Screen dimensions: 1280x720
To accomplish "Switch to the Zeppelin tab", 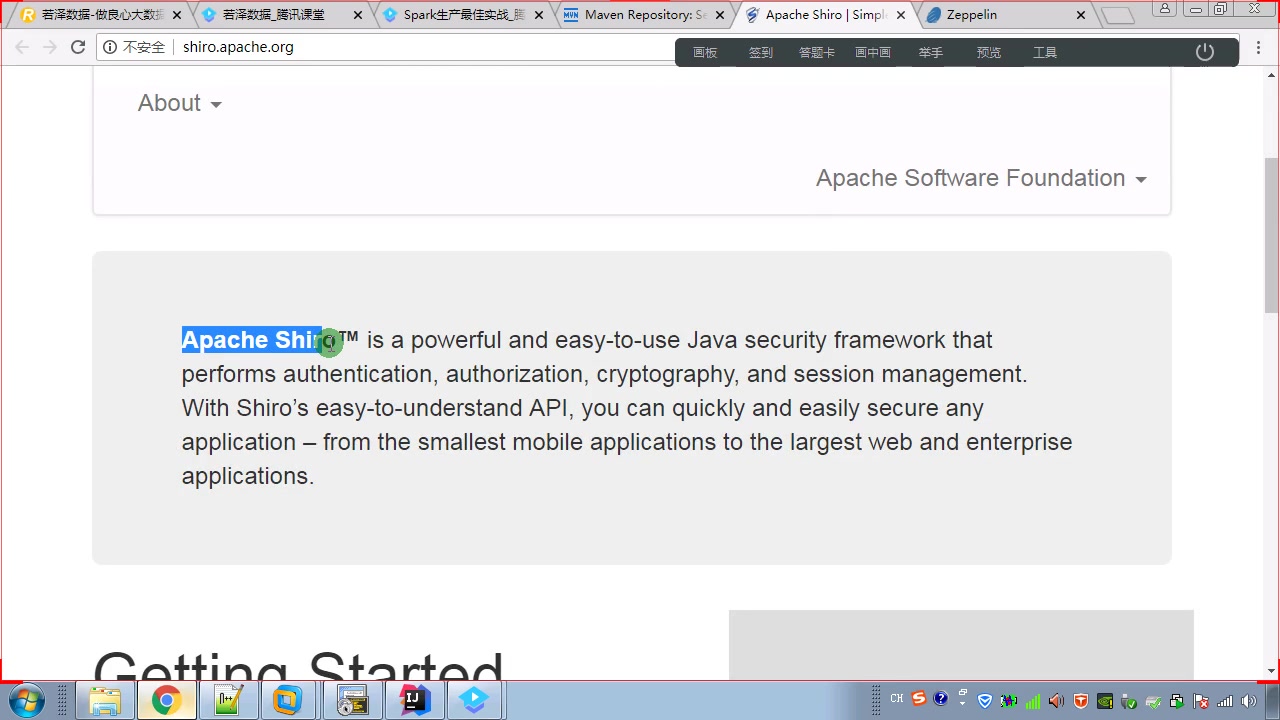I will (x=1005, y=15).
